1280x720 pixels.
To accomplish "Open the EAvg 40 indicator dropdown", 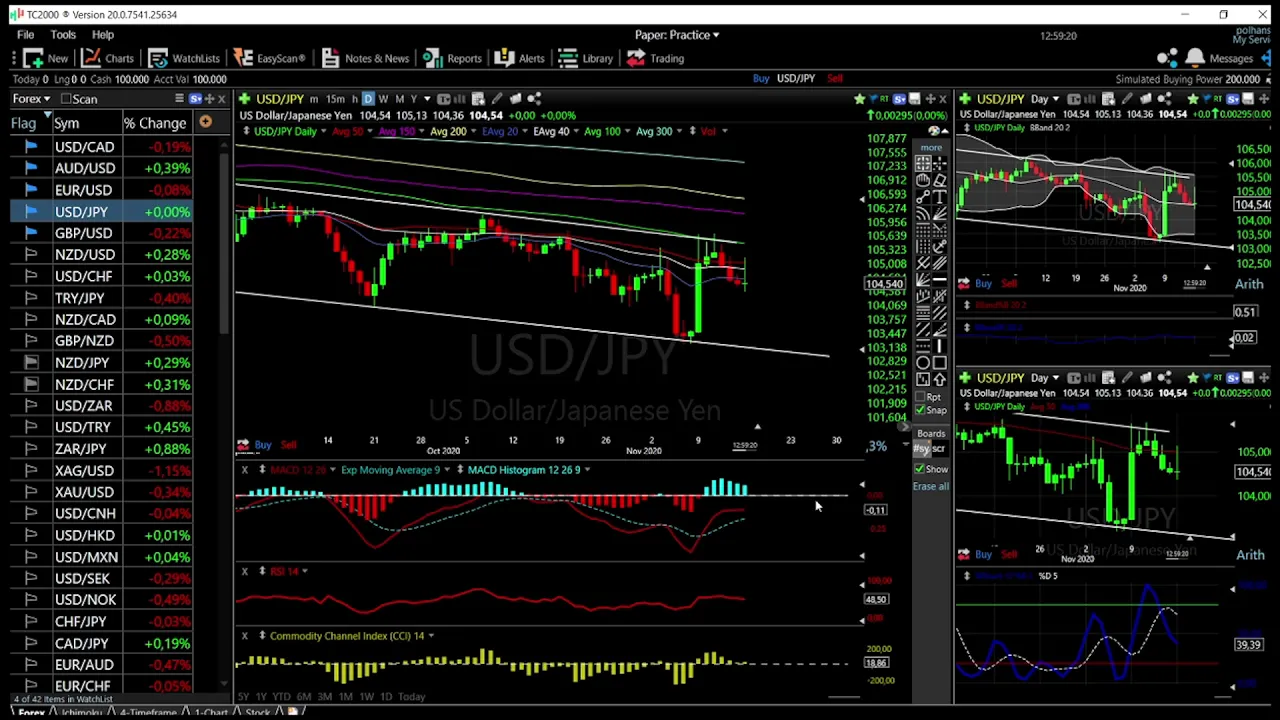I will (576, 131).
